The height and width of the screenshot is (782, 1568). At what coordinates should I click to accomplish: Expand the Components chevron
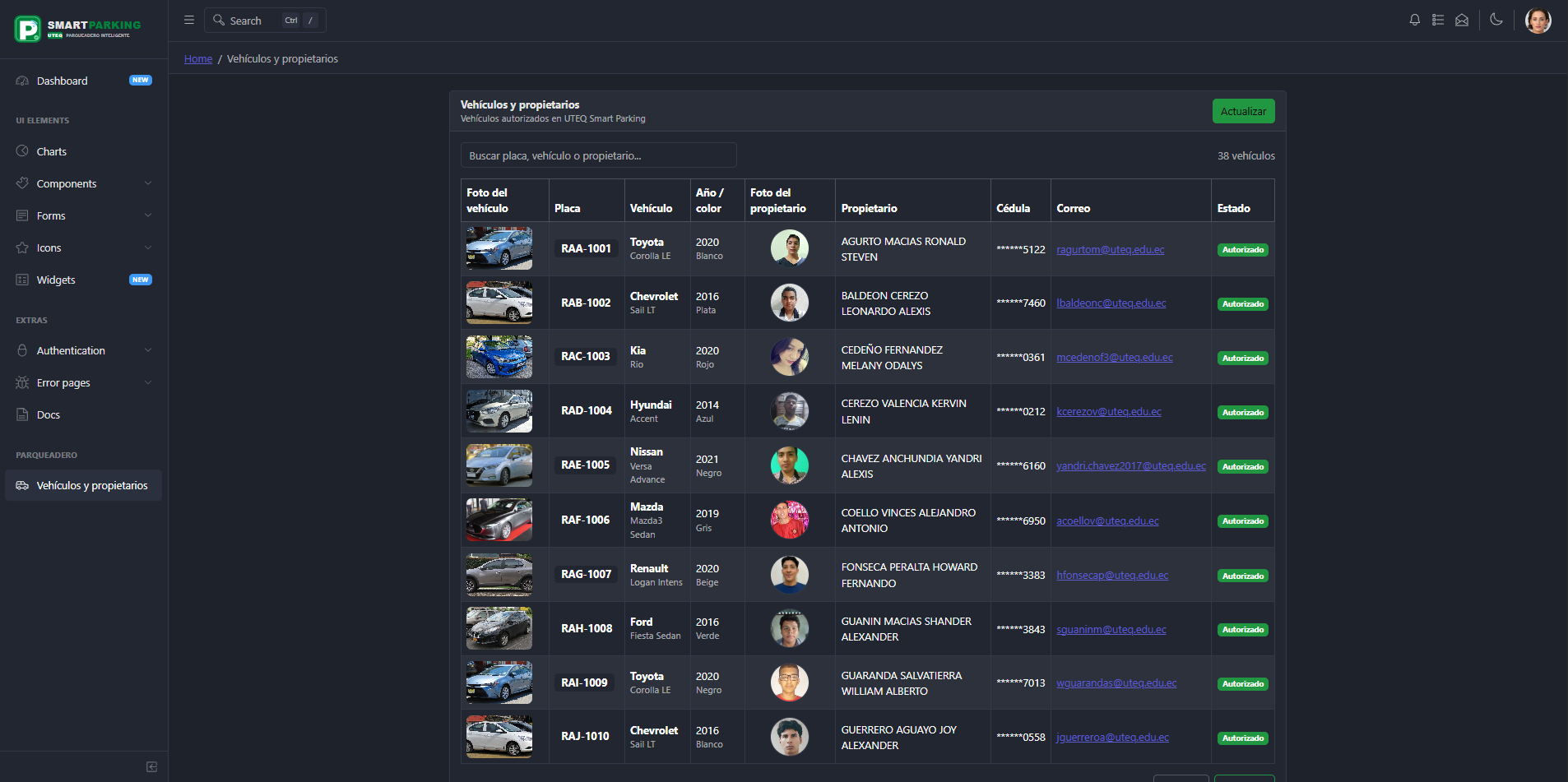point(148,183)
